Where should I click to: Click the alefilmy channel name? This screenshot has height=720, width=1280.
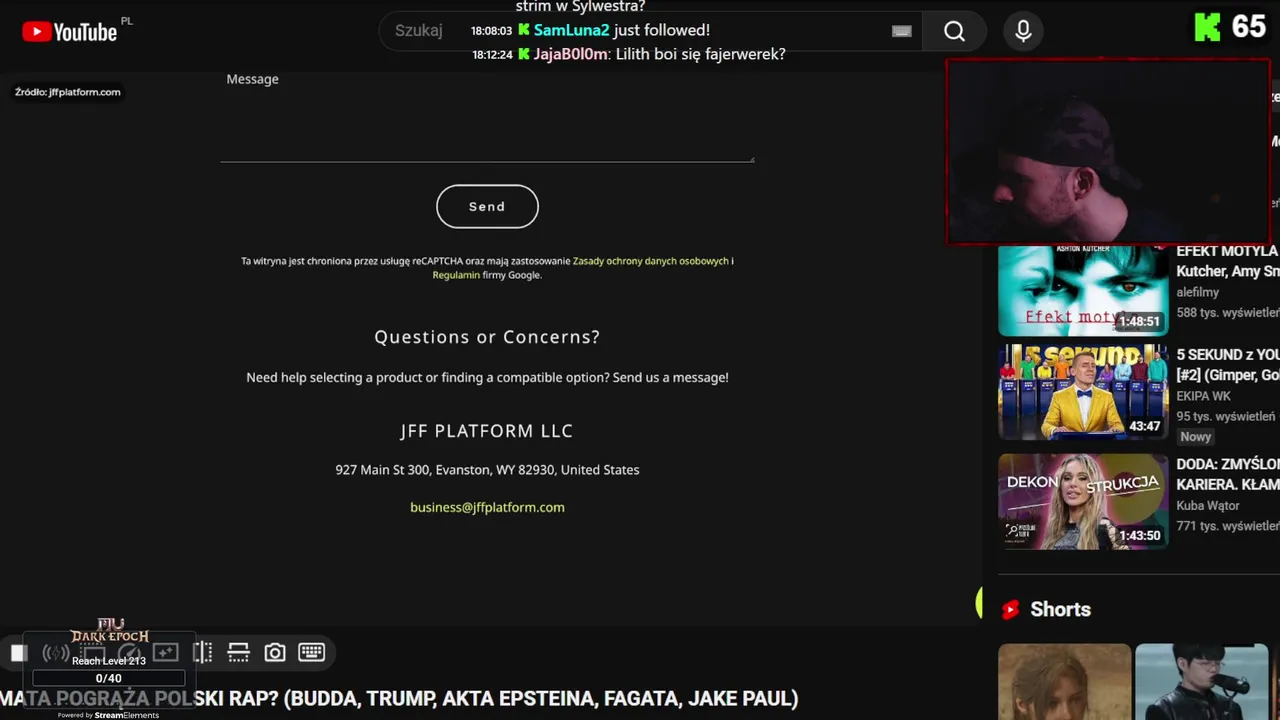pos(1197,292)
